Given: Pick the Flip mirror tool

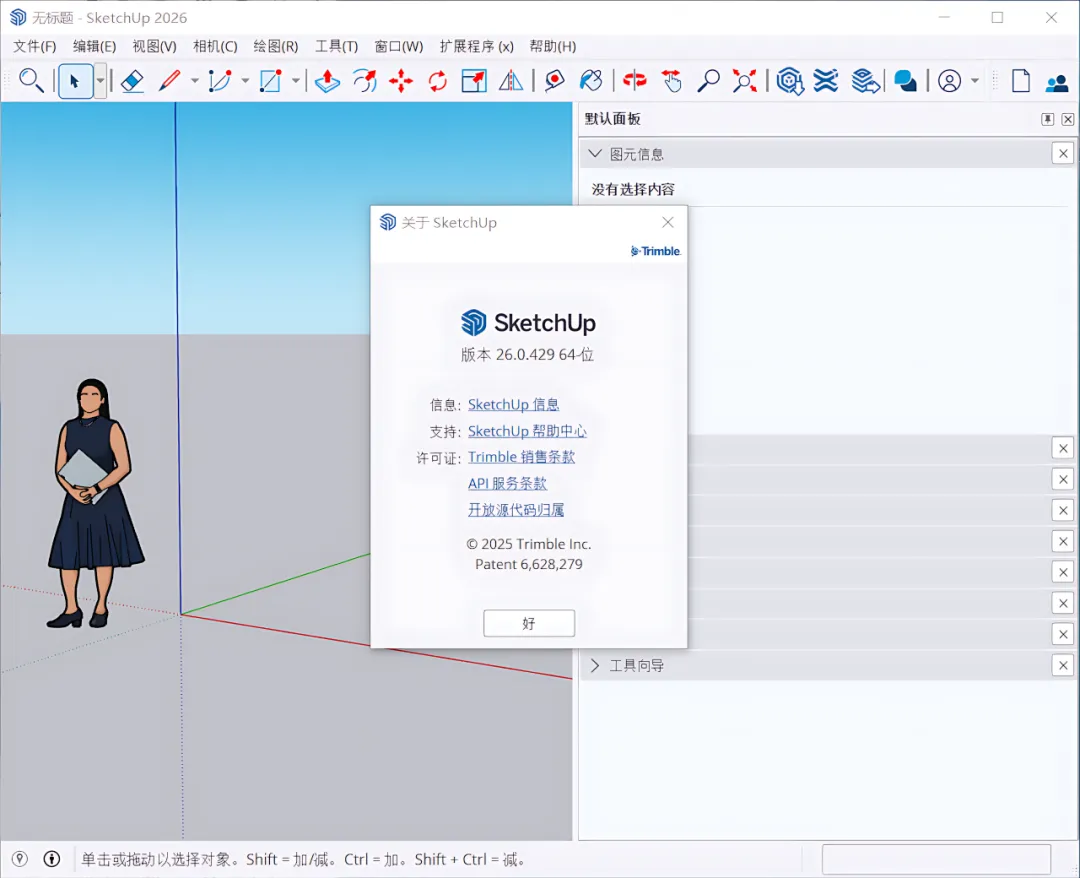Looking at the screenshot, I should pyautogui.click(x=510, y=81).
